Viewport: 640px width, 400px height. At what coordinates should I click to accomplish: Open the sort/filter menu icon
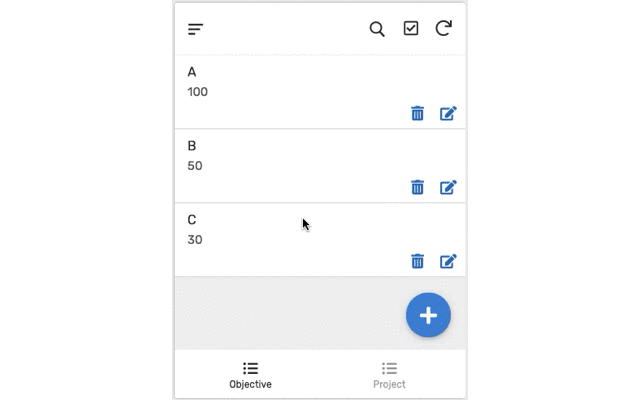[196, 29]
